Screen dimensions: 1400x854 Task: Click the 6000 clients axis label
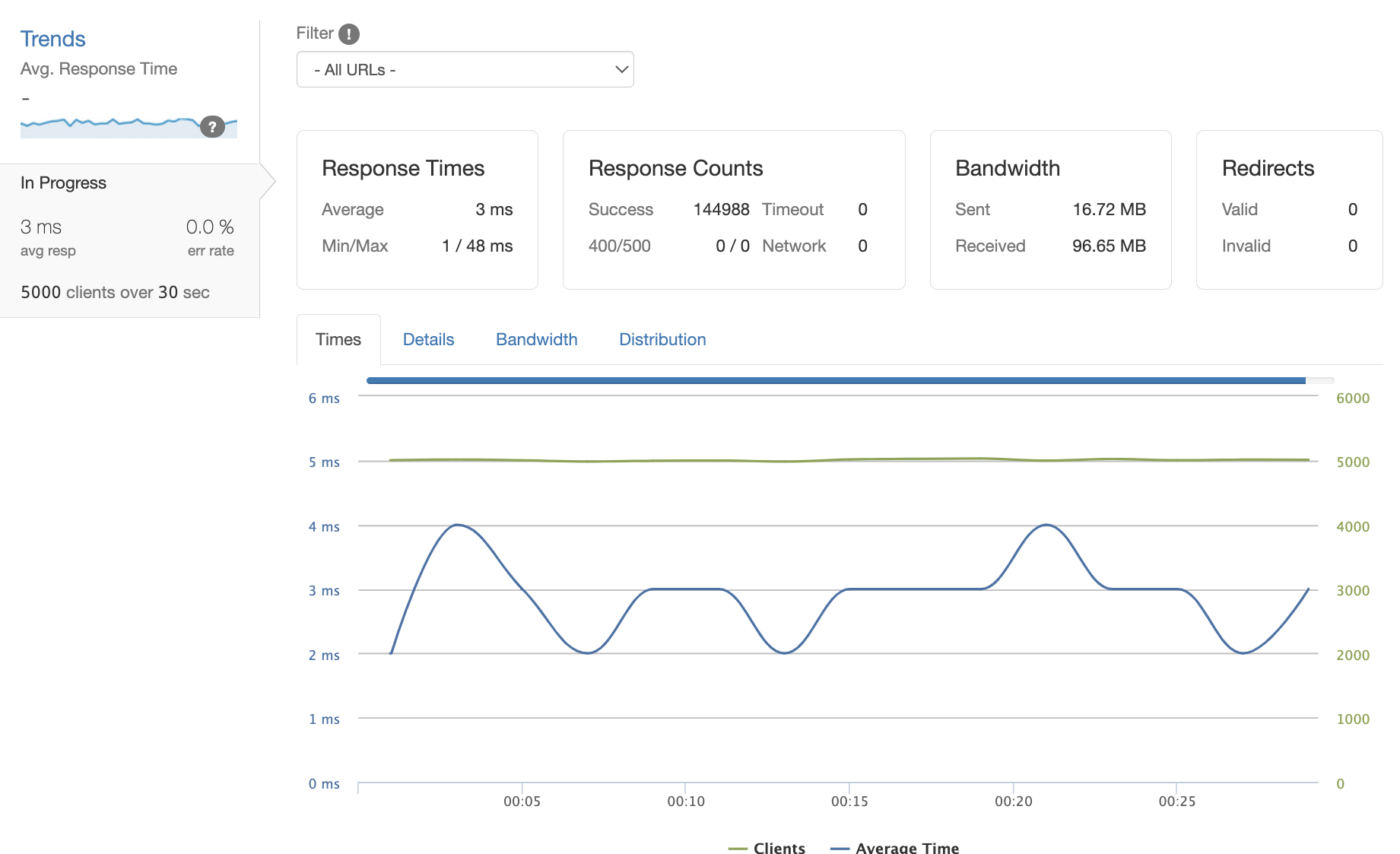[x=1353, y=398]
